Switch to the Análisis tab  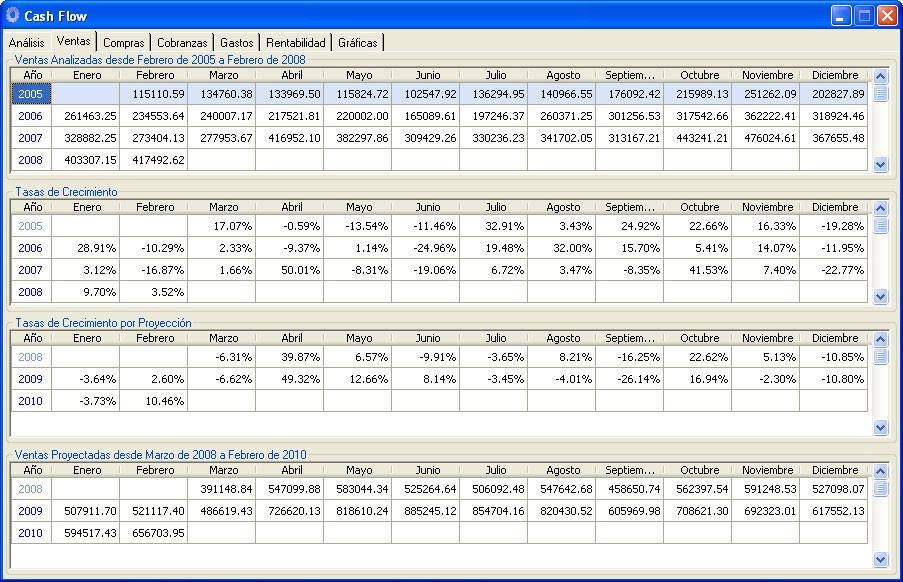pos(27,43)
